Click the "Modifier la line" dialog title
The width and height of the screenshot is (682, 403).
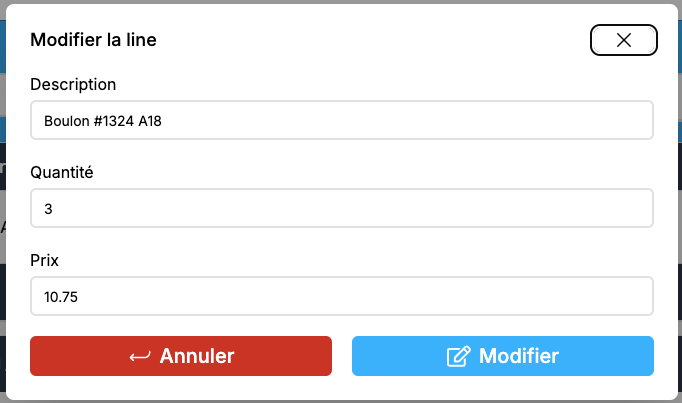coord(93,40)
